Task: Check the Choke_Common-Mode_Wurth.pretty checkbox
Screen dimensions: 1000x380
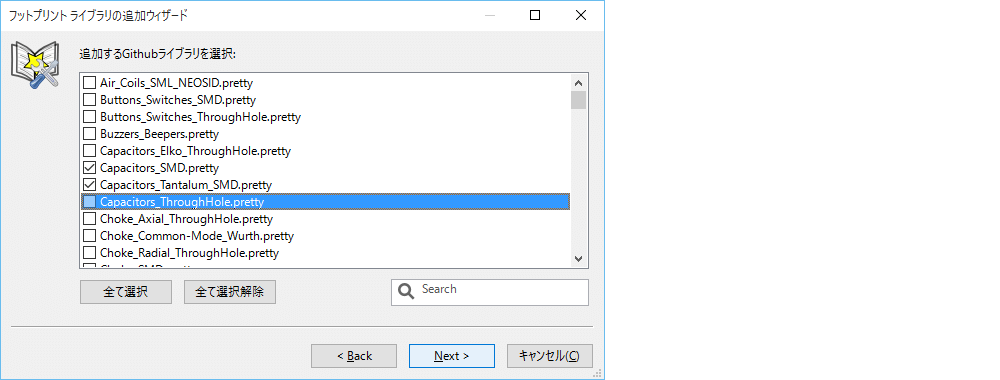Action: [89, 236]
